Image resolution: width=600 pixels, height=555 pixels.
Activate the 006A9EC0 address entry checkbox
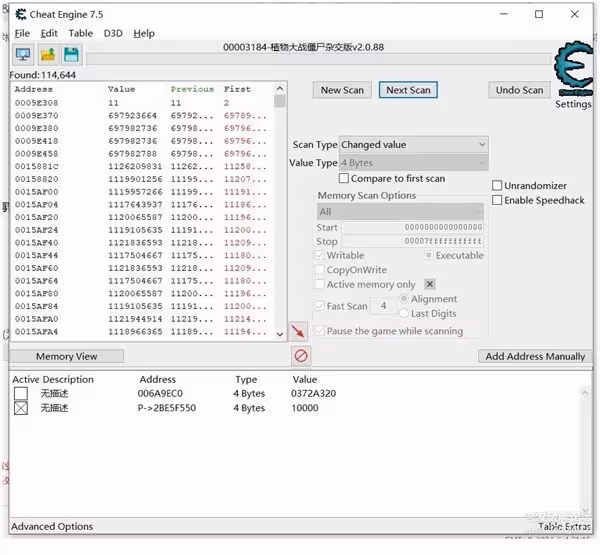[x=21, y=393]
